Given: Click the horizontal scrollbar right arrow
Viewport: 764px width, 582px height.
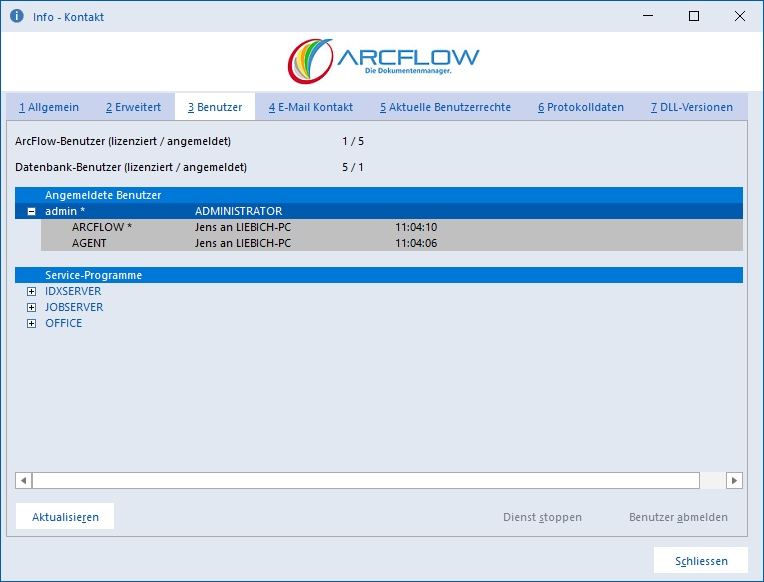Looking at the screenshot, I should point(734,481).
